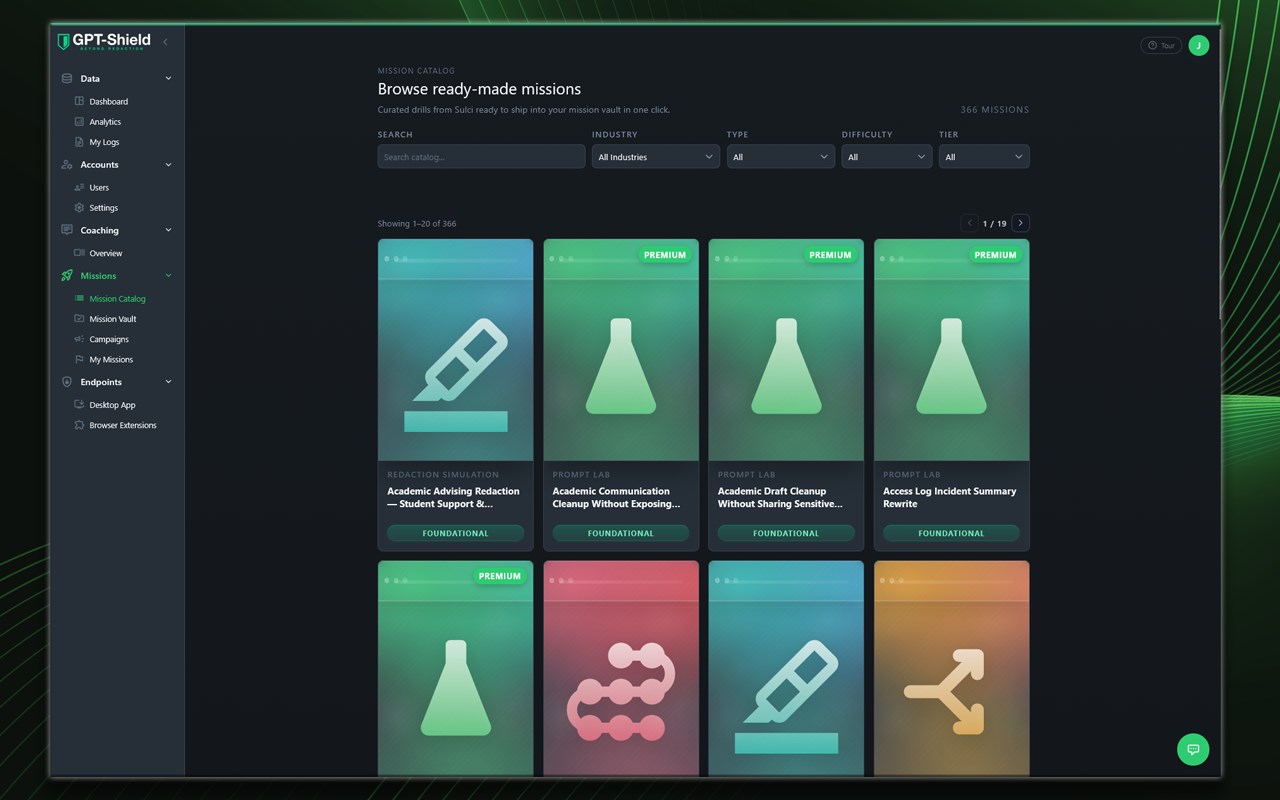
Task: Open the chat support bubble
Action: pos(1193,749)
